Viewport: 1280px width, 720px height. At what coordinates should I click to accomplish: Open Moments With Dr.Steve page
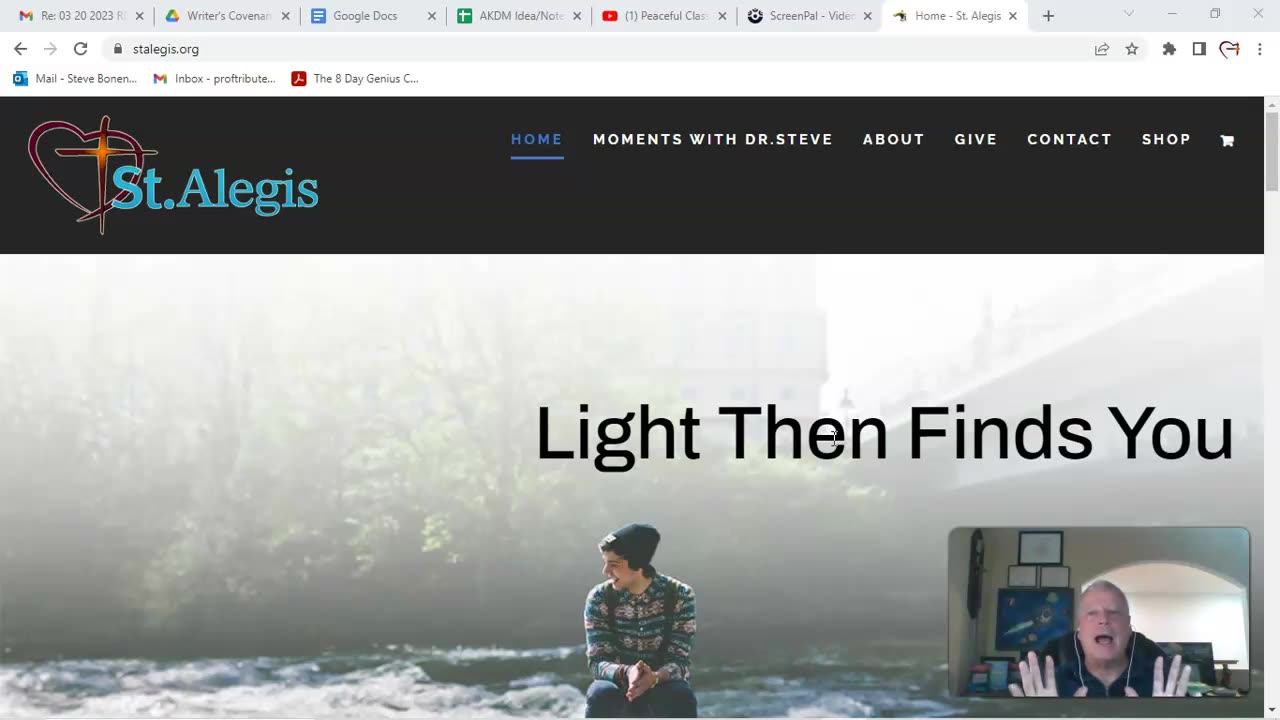[713, 139]
